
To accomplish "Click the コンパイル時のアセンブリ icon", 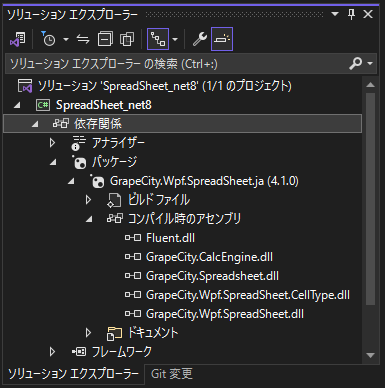I will pos(115,219).
